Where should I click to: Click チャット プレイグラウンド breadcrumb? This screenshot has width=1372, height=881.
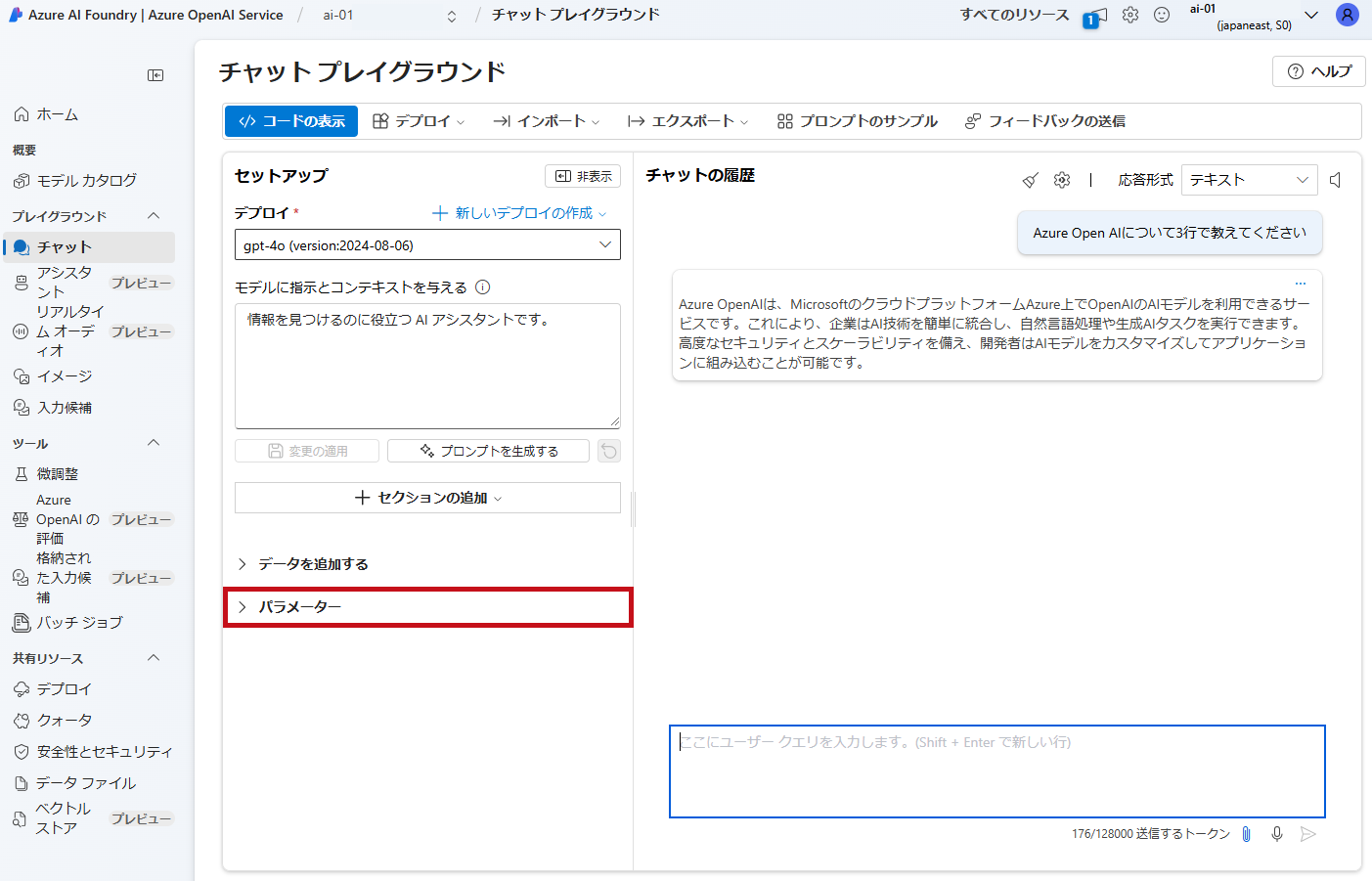[x=576, y=15]
